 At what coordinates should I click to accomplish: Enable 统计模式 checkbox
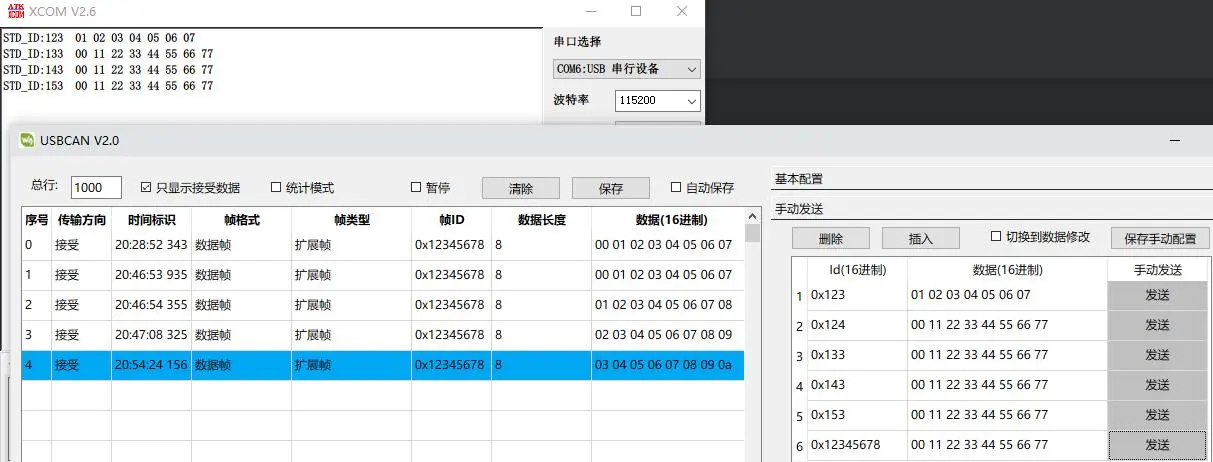pyautogui.click(x=276, y=187)
